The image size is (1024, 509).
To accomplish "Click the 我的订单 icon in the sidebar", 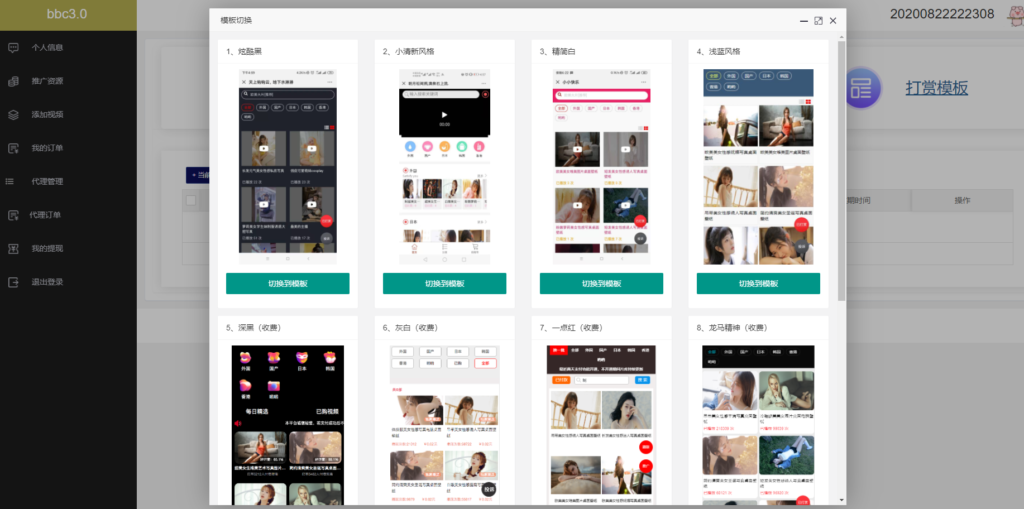I will coord(13,148).
